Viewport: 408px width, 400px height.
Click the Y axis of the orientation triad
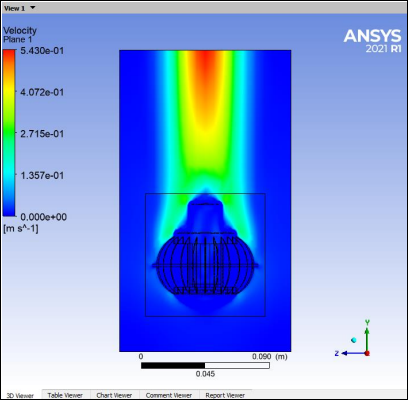[367, 337]
